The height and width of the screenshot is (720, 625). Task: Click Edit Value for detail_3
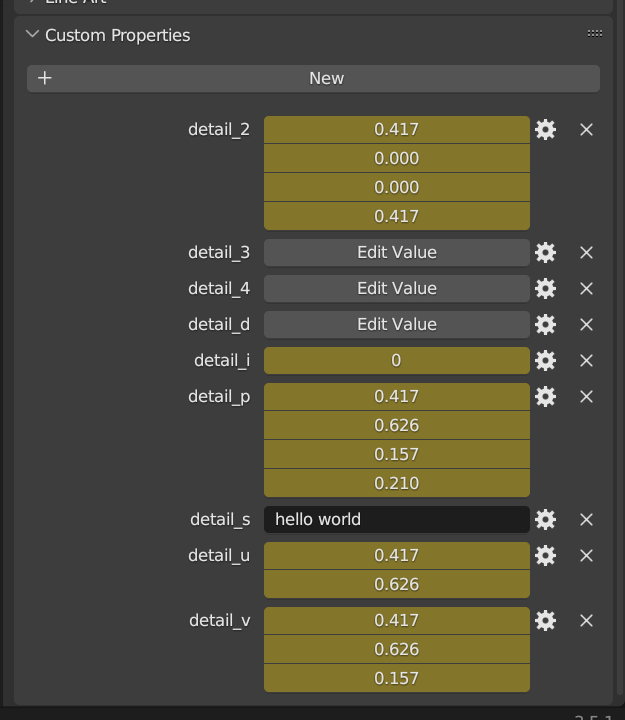397,253
